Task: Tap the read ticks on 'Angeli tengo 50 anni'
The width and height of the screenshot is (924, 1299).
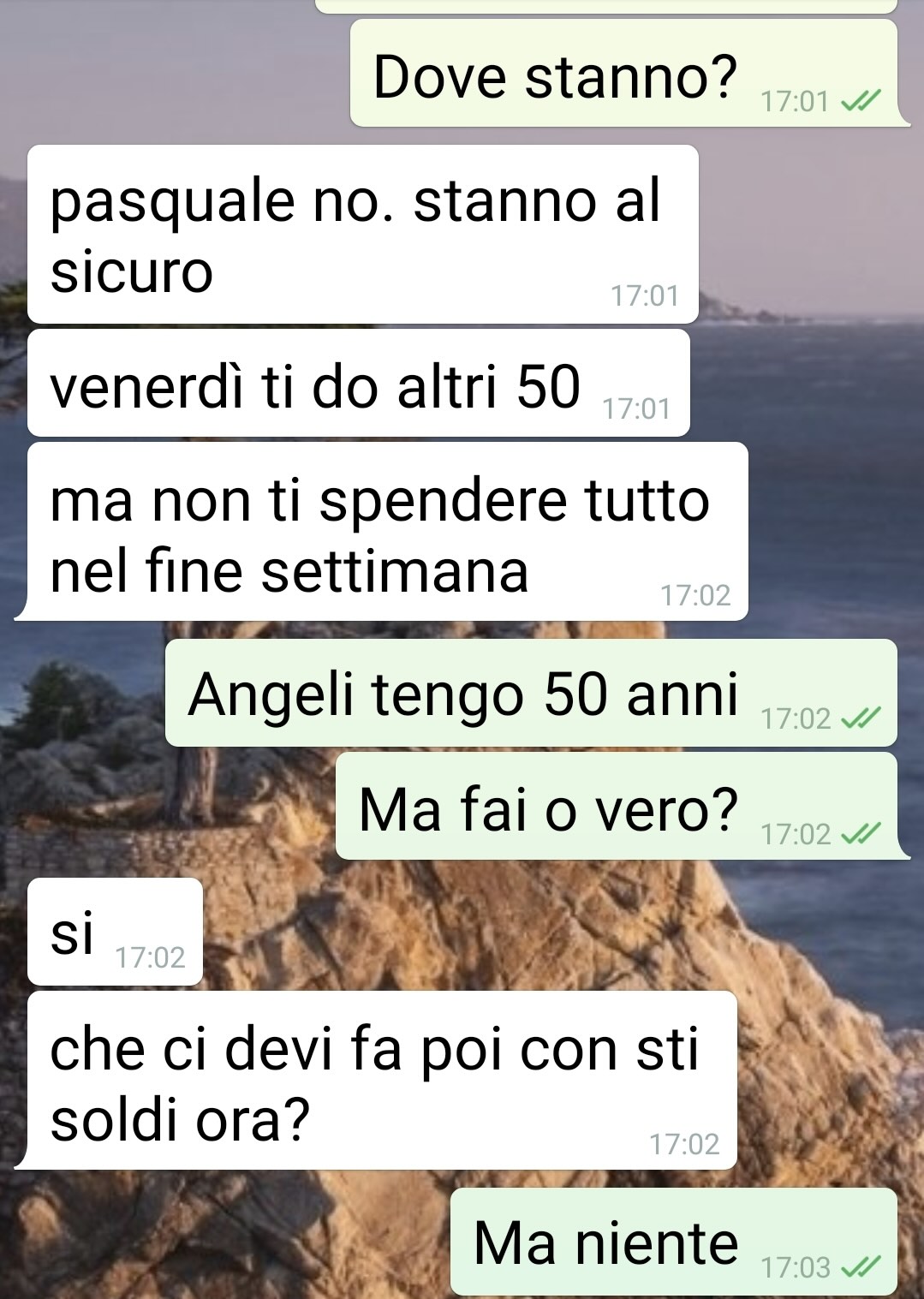Action: pos(860,719)
